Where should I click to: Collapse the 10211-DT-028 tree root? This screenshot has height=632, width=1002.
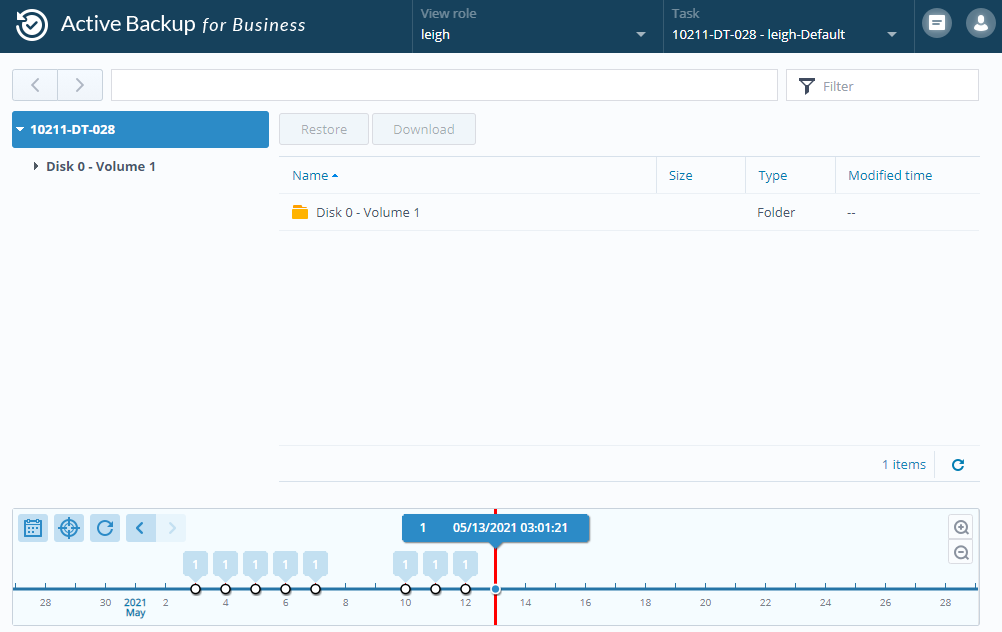20,129
